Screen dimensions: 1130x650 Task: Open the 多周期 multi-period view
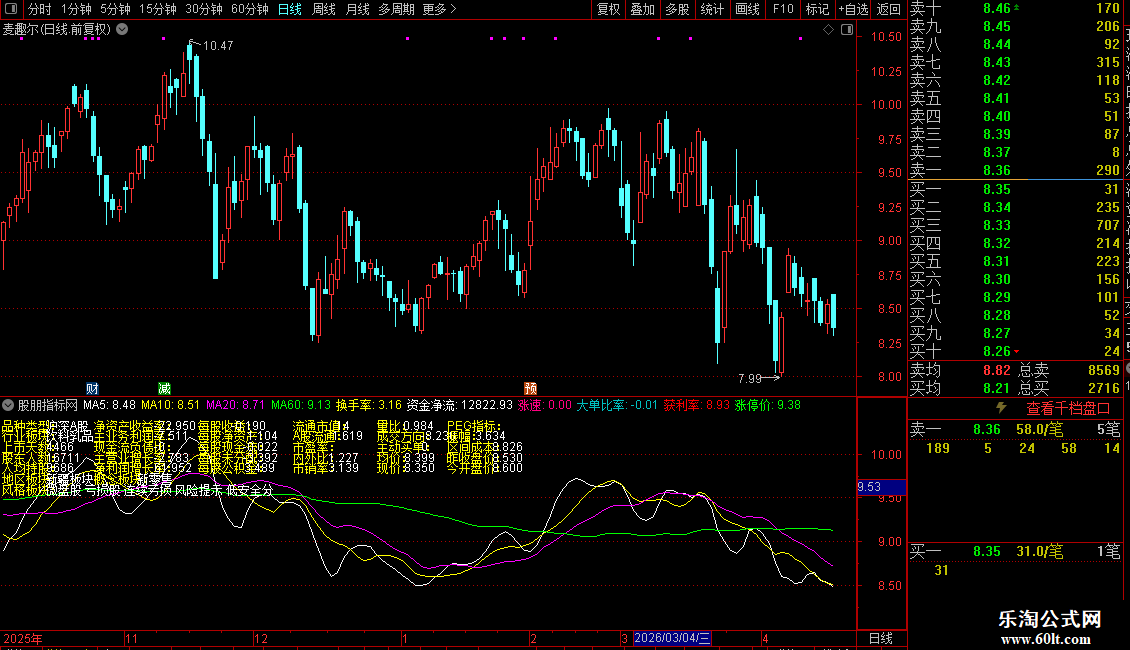(x=396, y=9)
